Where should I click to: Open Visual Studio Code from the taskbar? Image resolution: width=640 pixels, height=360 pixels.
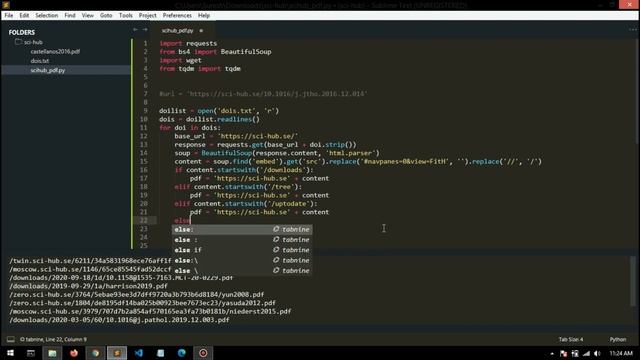[139, 353]
